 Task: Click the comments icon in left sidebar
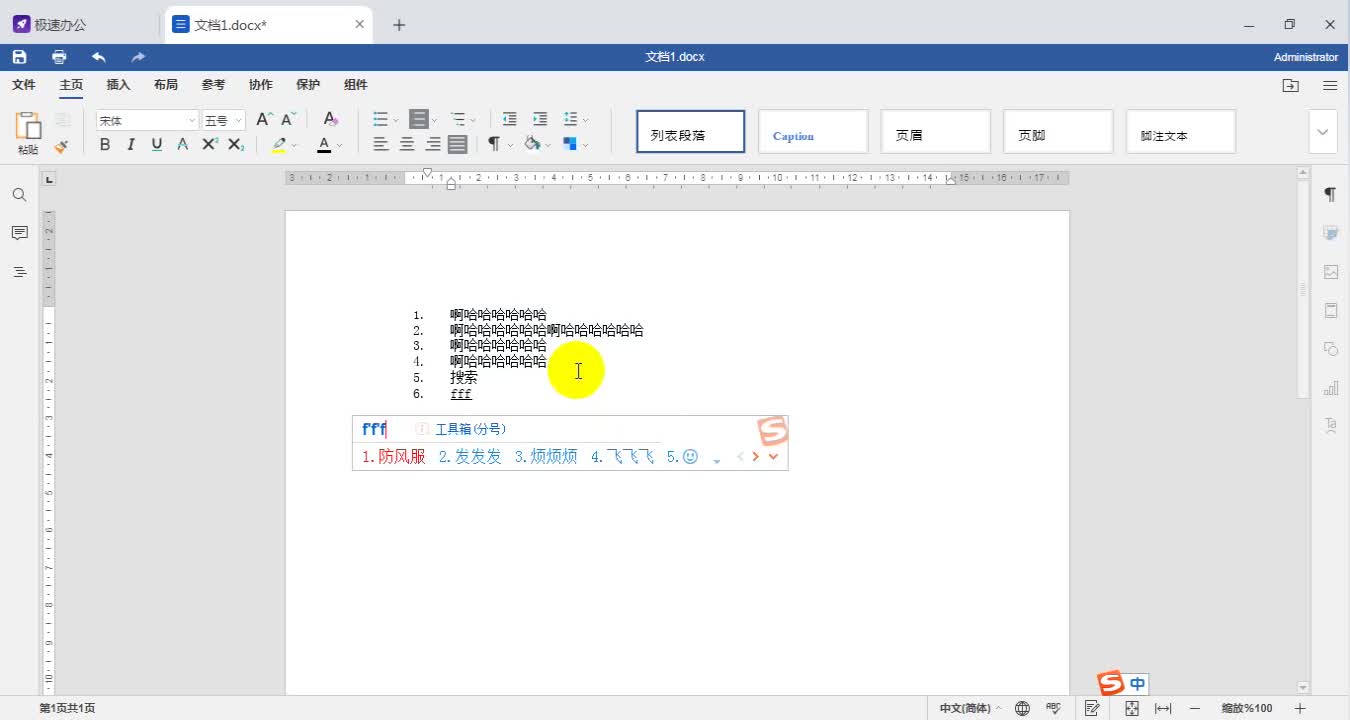pos(19,233)
